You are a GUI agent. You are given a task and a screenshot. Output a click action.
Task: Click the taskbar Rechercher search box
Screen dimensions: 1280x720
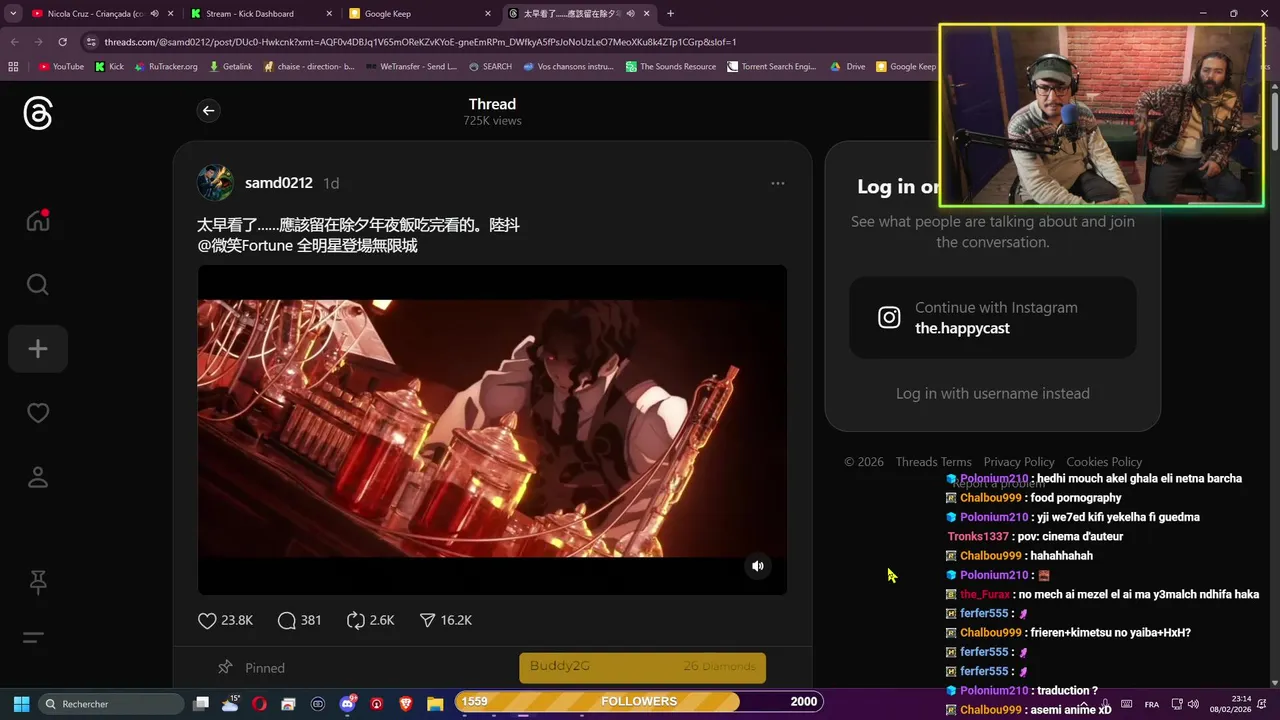112,703
